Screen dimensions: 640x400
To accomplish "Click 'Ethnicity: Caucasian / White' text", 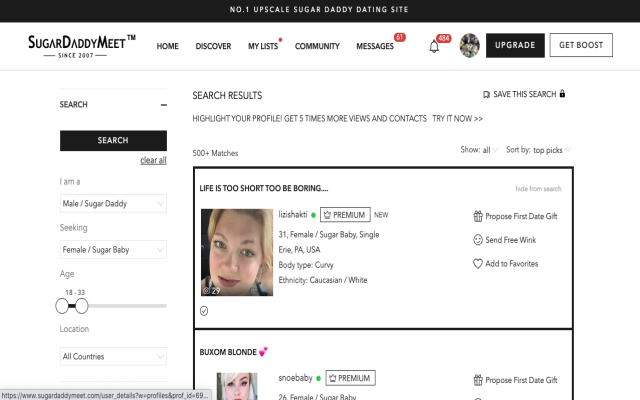I will (322, 280).
